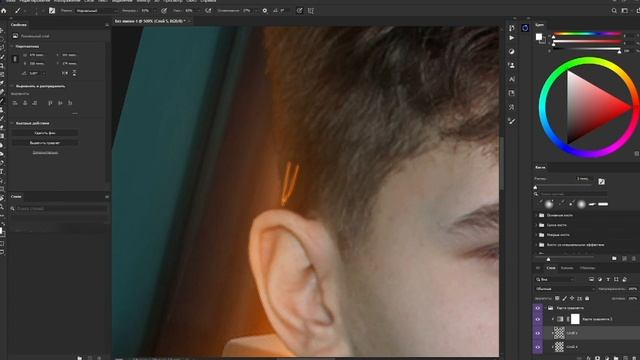The image size is (640, 360).
Task: Hide the Слой 4 layer
Action: tap(538, 347)
